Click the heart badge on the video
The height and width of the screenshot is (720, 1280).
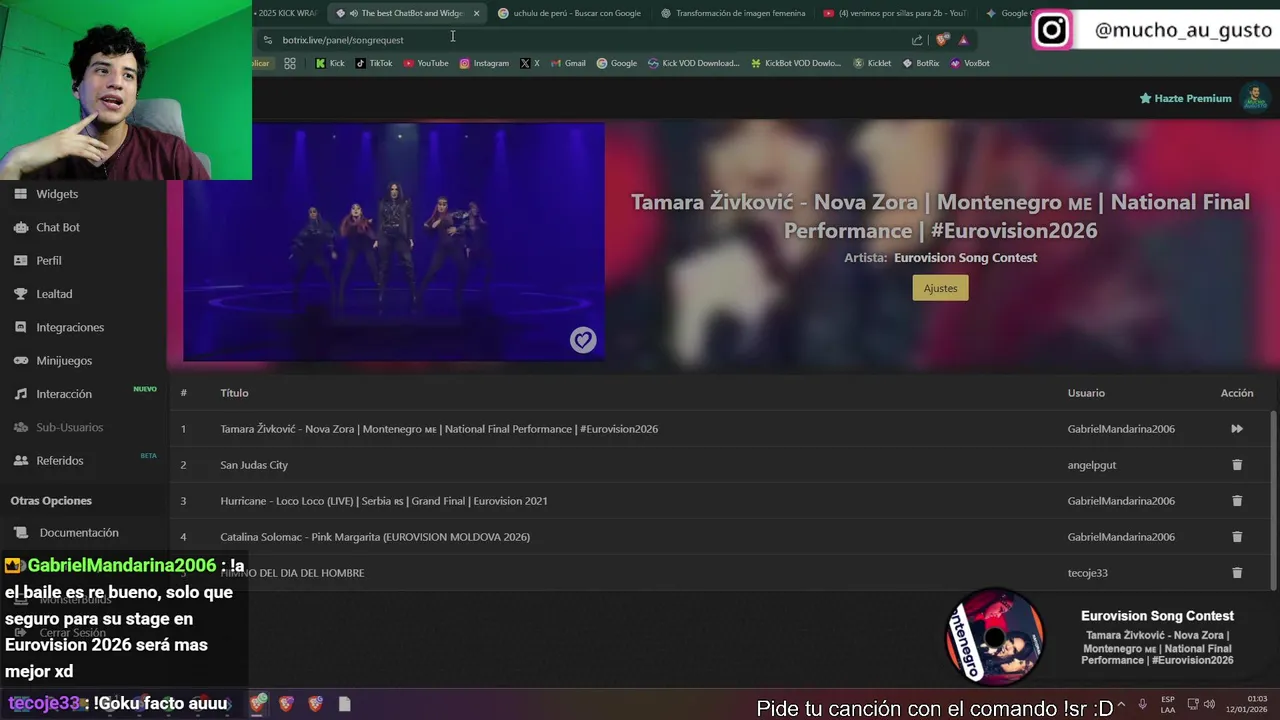583,340
